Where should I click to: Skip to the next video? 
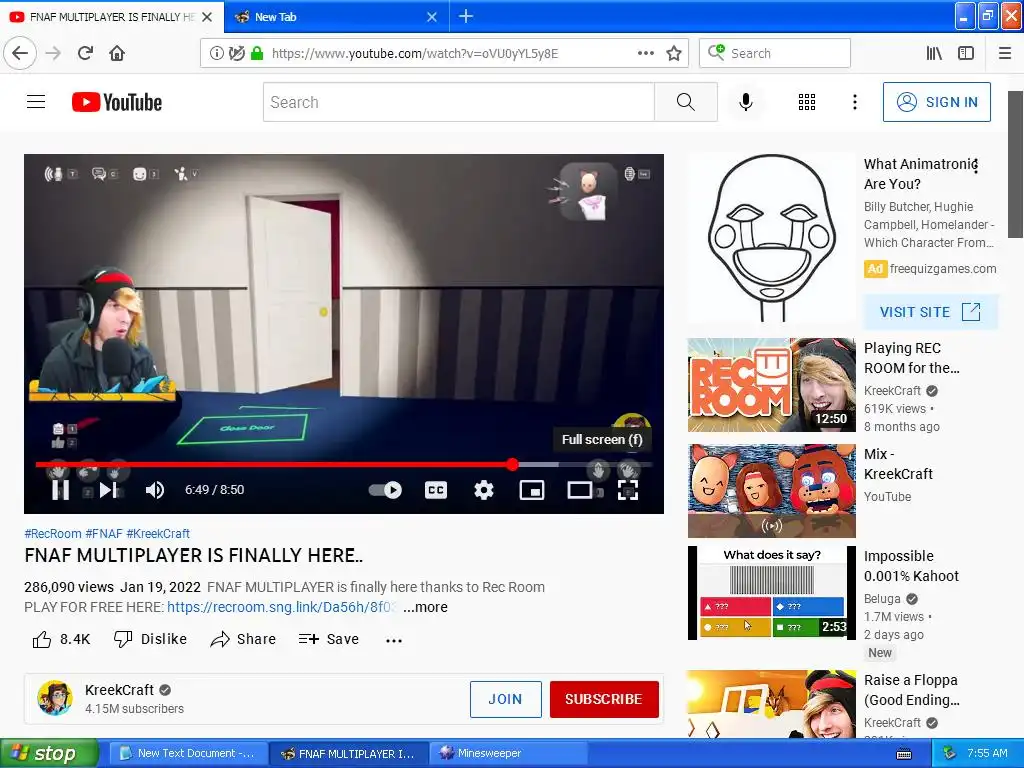tap(108, 490)
